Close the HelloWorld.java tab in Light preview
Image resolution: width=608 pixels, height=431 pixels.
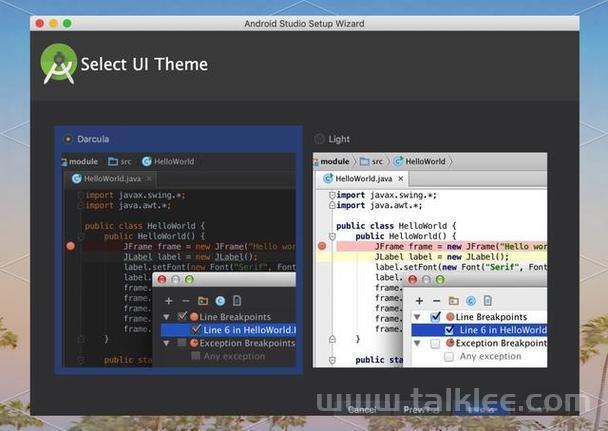tap(401, 179)
